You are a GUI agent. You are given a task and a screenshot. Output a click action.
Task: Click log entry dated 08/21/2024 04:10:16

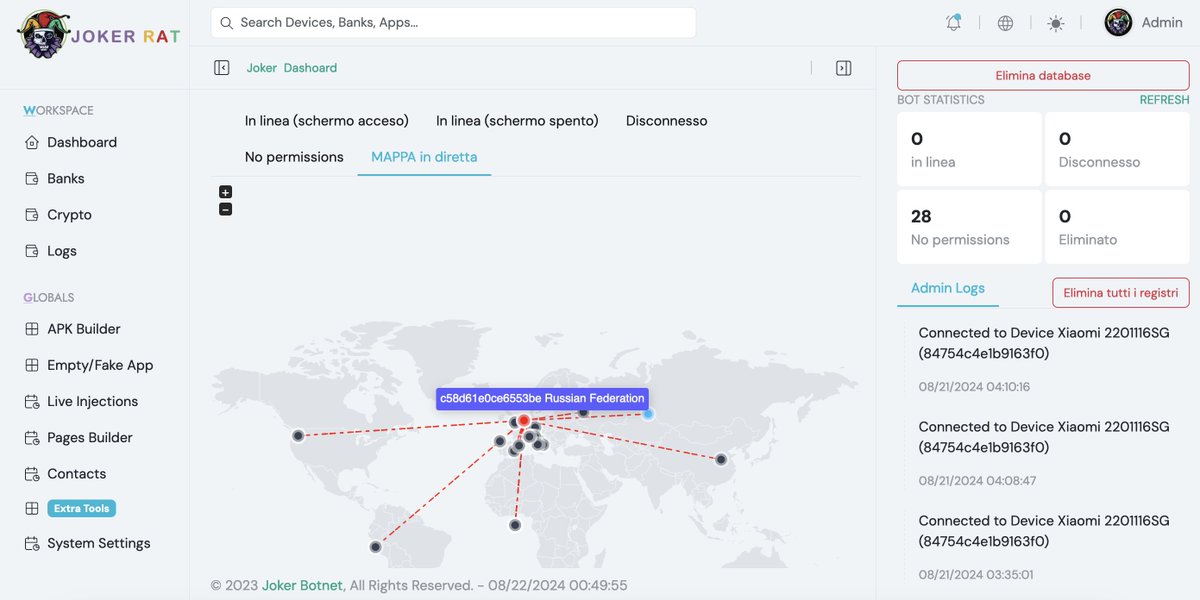(1044, 359)
